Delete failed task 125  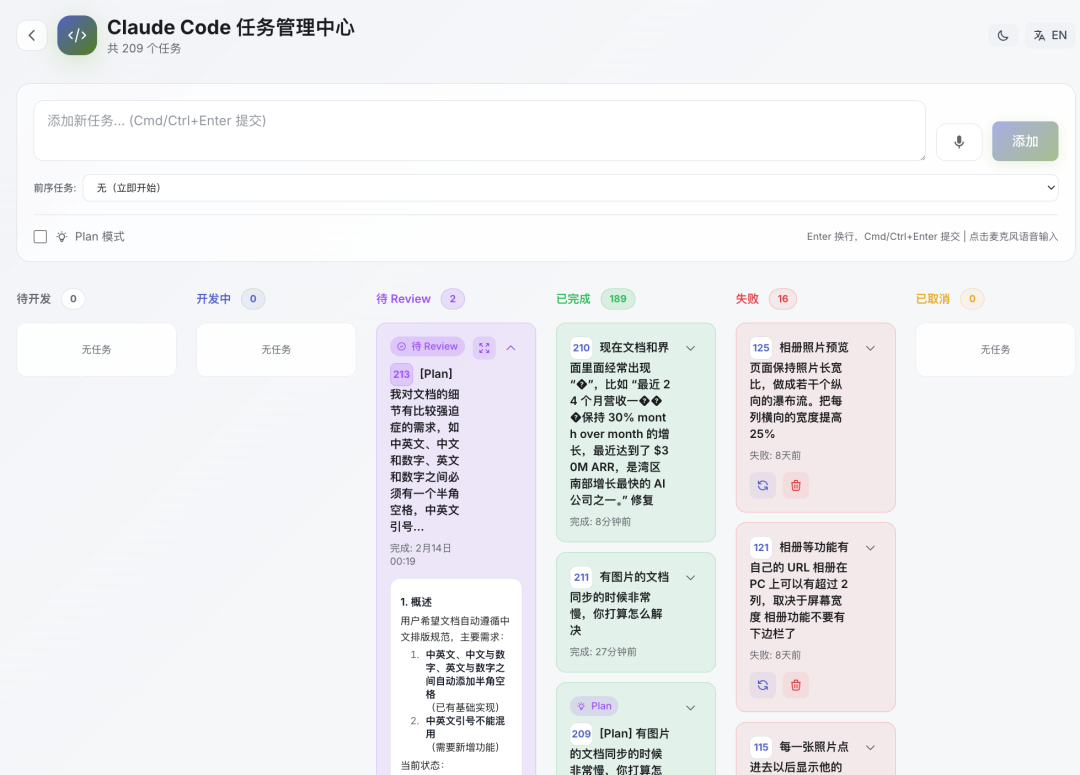(x=796, y=485)
